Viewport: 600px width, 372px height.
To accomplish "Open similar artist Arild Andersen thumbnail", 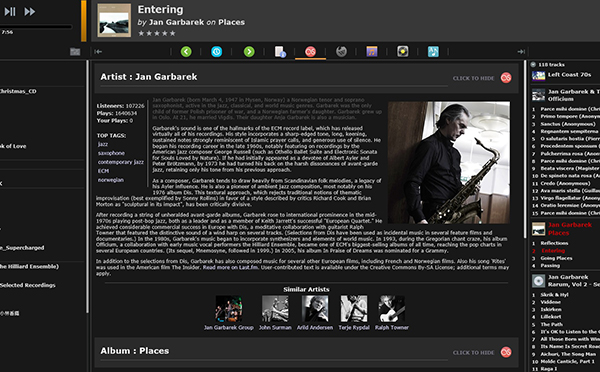I will (315, 308).
